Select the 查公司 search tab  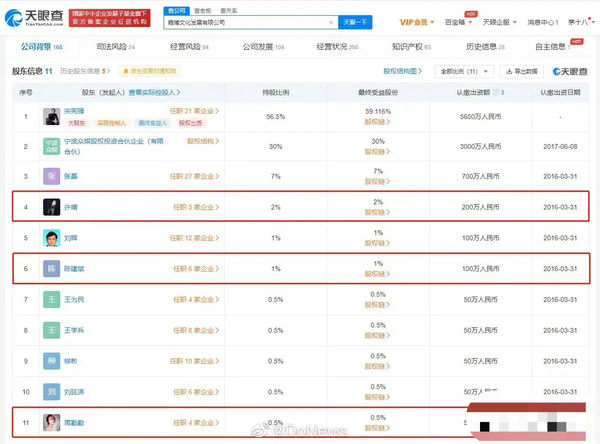(176, 11)
